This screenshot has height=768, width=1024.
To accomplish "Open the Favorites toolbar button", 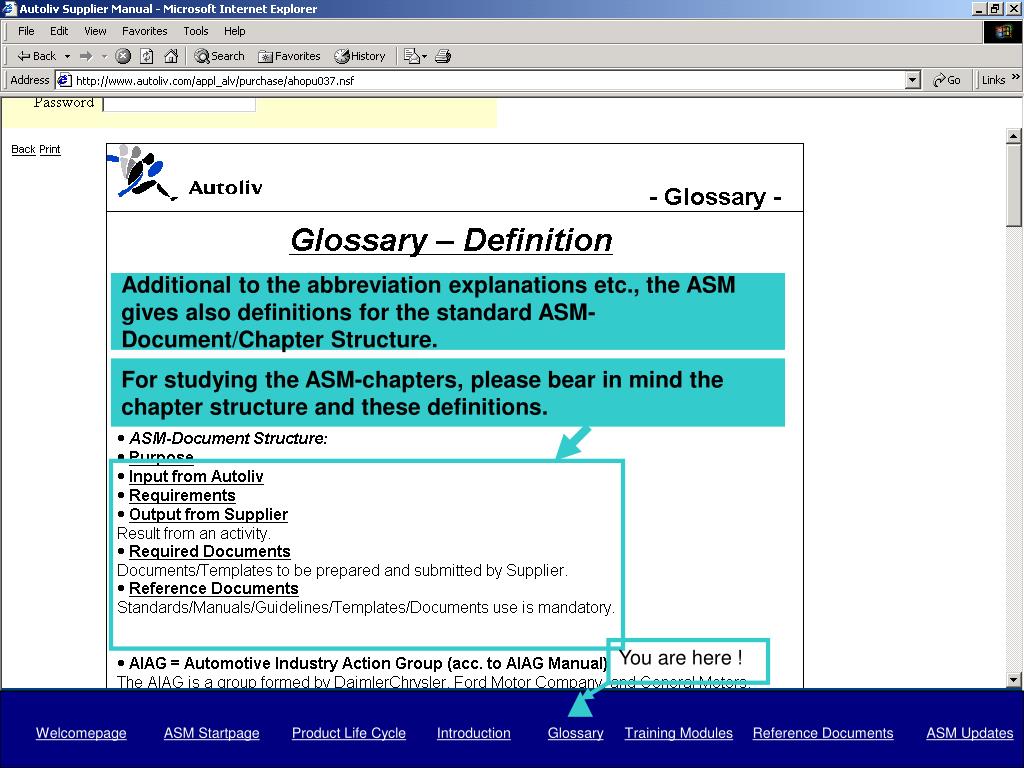I will (x=289, y=56).
